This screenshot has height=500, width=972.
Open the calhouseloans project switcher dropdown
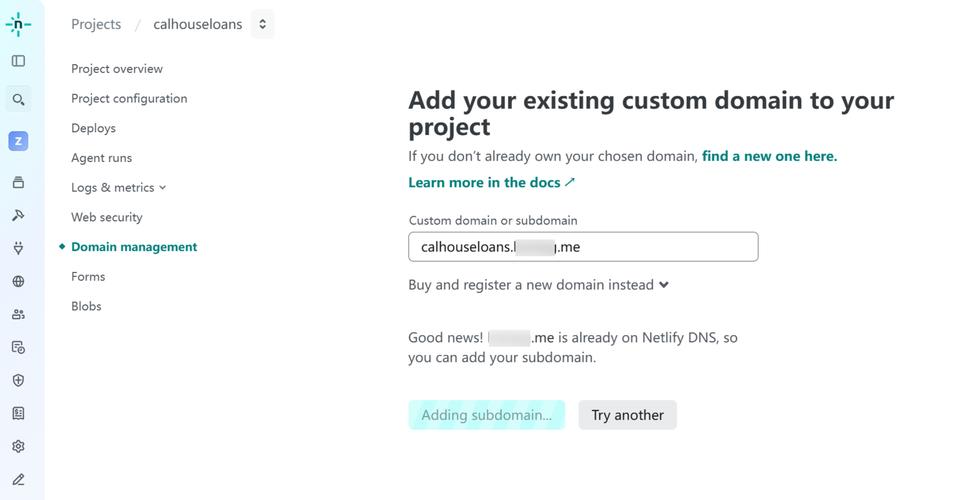click(262, 24)
